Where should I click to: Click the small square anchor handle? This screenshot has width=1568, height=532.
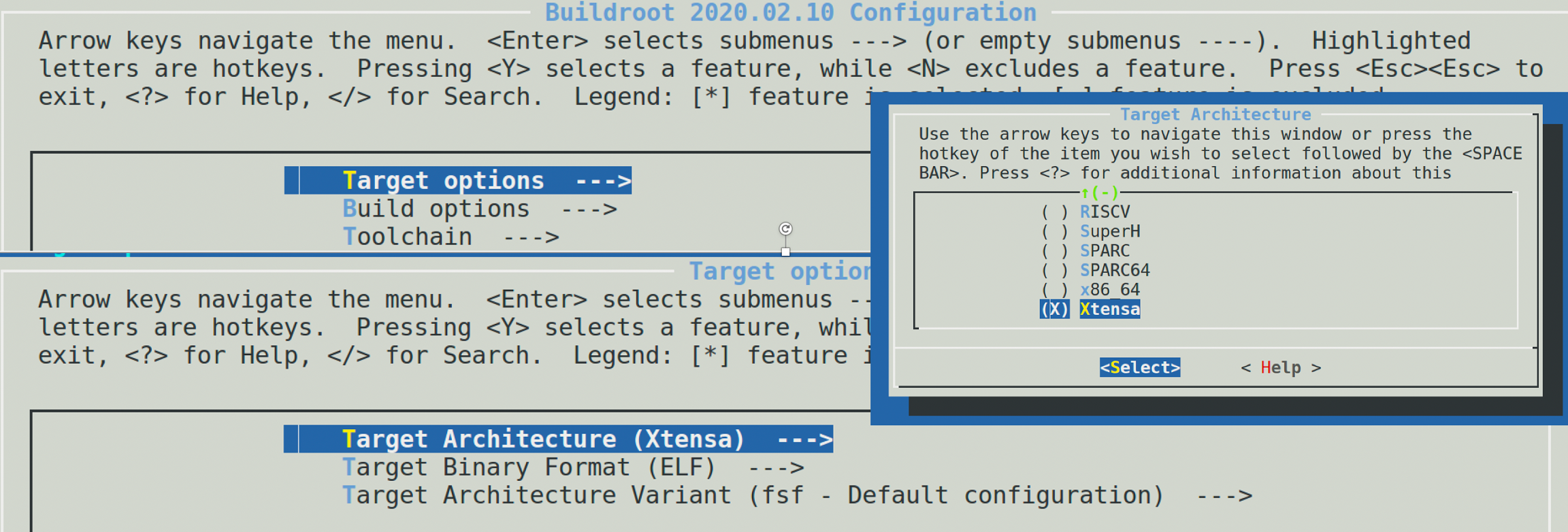785,252
